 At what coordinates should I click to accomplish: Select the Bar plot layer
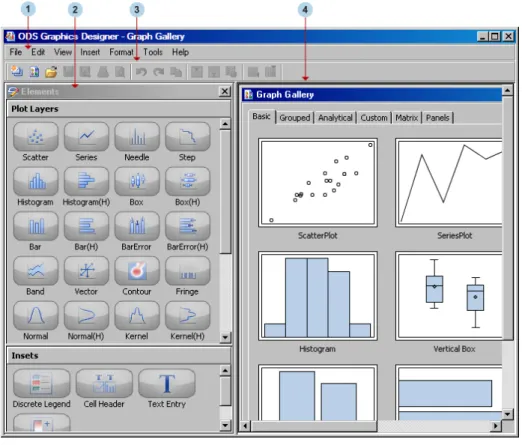pyautogui.click(x=36, y=226)
